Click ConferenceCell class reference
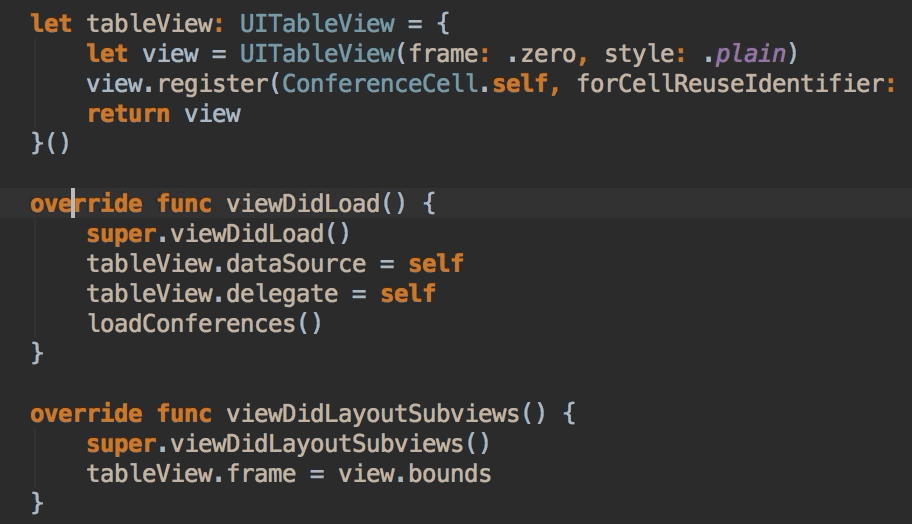 click(380, 84)
